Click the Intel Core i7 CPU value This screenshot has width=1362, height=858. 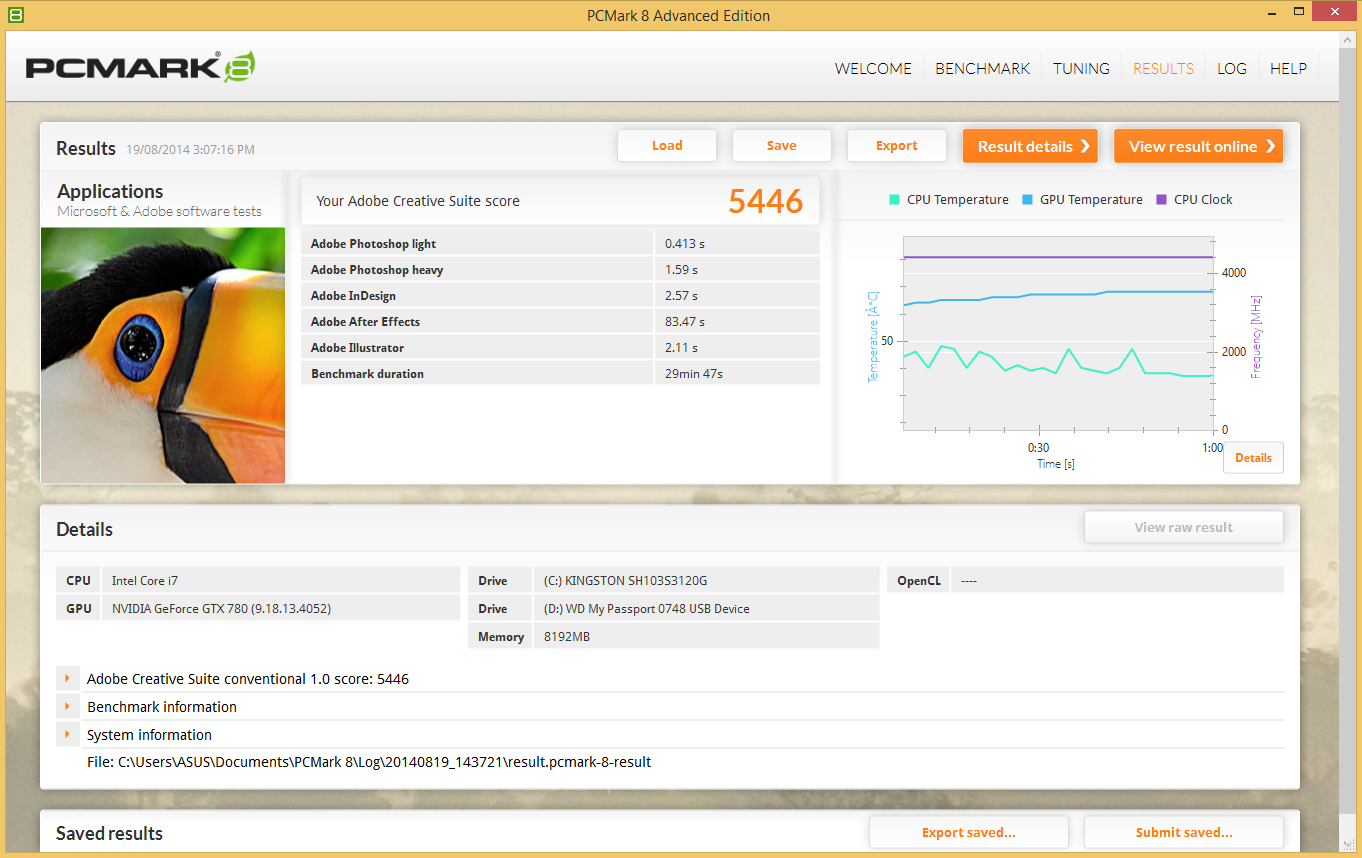(x=281, y=580)
